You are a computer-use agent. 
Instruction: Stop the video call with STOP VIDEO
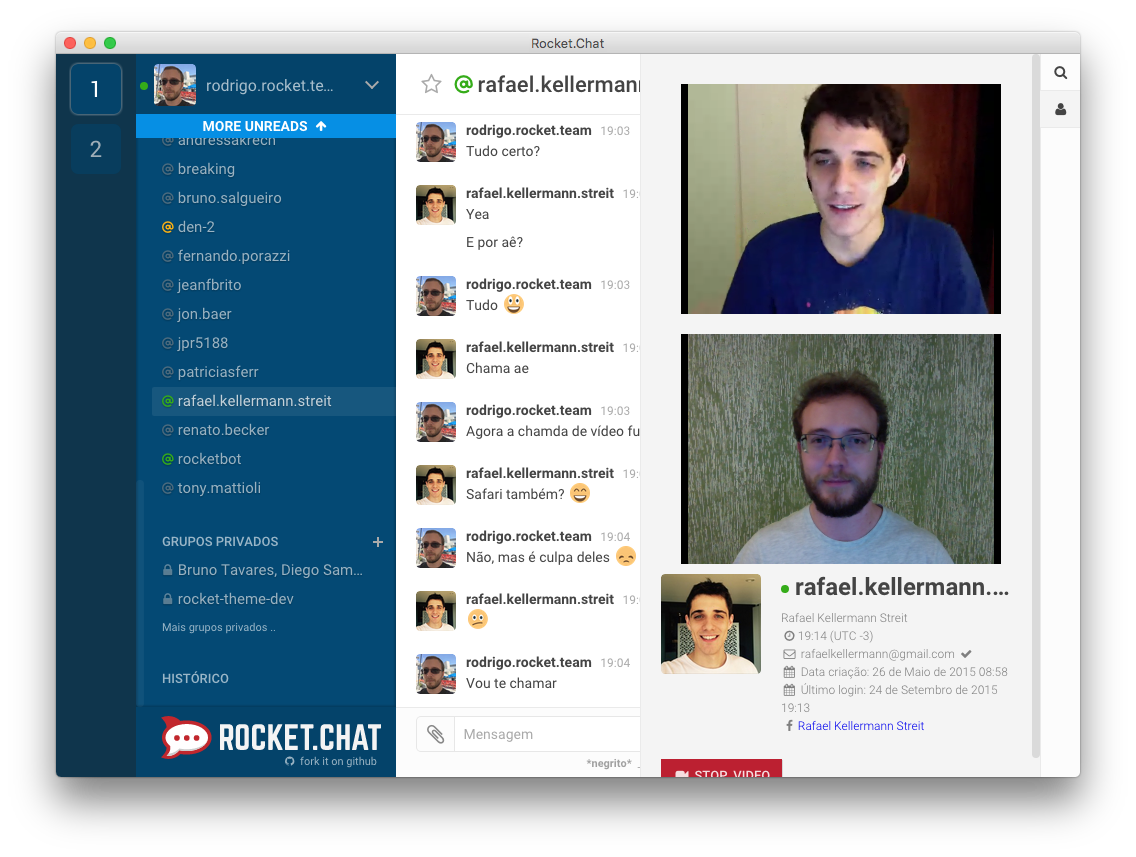pos(721,769)
